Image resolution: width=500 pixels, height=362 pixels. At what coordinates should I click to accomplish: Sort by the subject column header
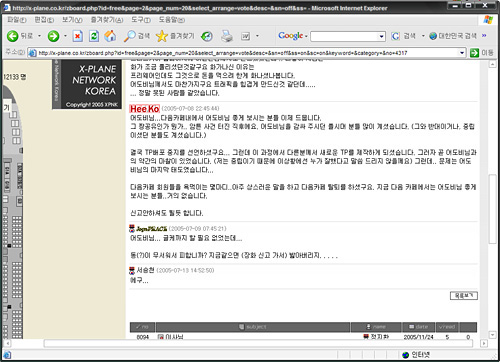pyautogui.click(x=253, y=327)
